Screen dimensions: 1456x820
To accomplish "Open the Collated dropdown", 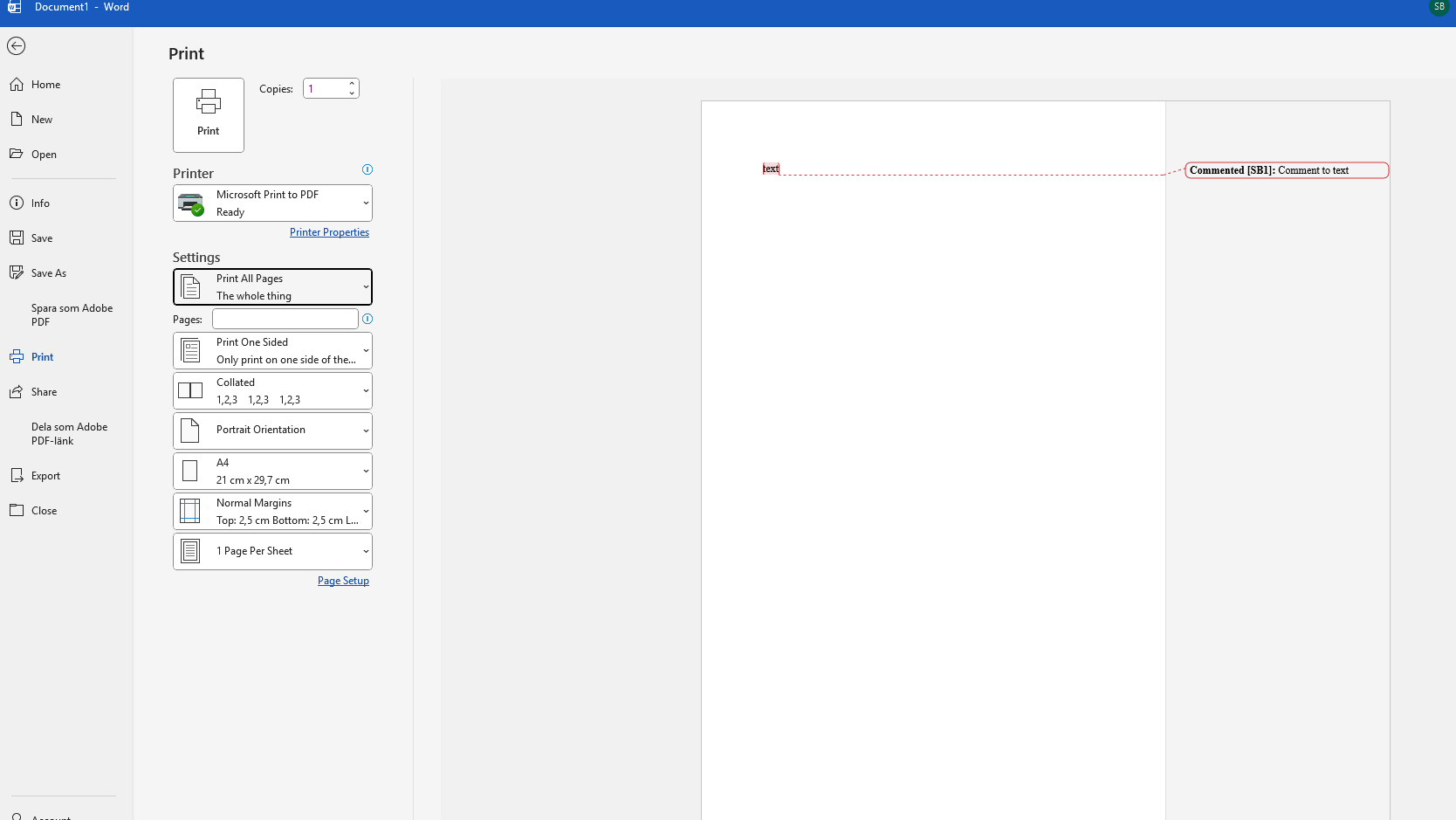I will [272, 391].
